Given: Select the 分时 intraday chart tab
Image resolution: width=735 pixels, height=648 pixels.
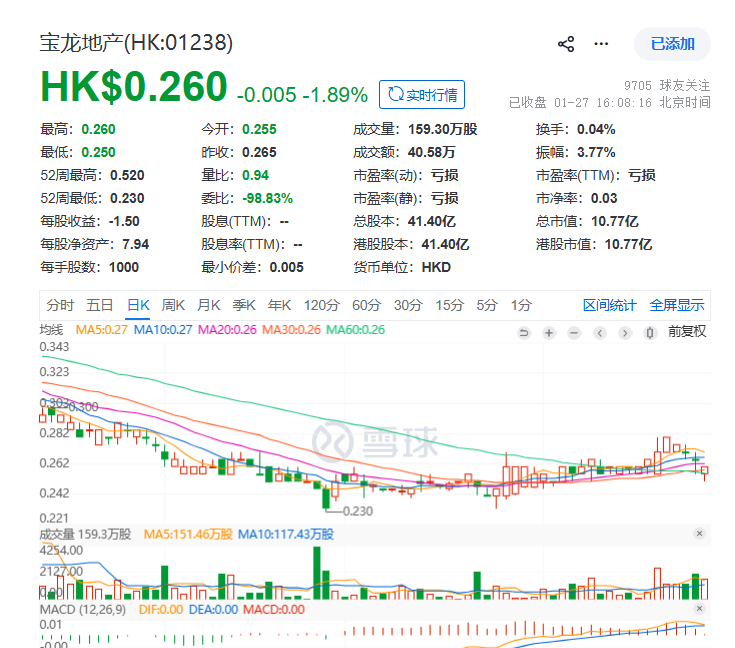Looking at the screenshot, I should 60,305.
